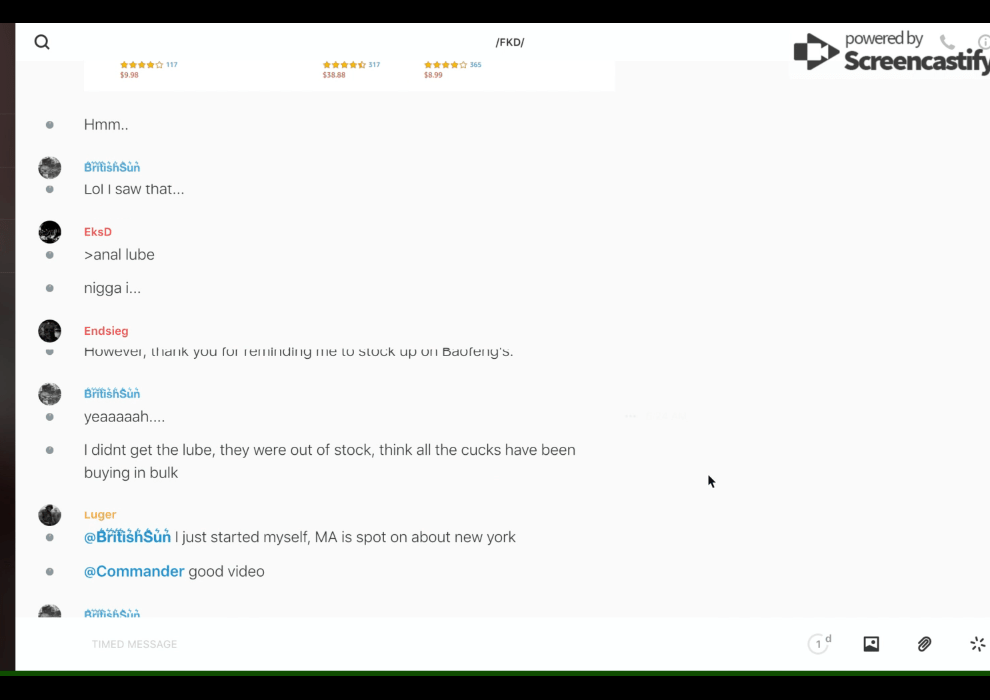This screenshot has width=990, height=700.
Task: Click the EksD username
Action: coord(98,232)
